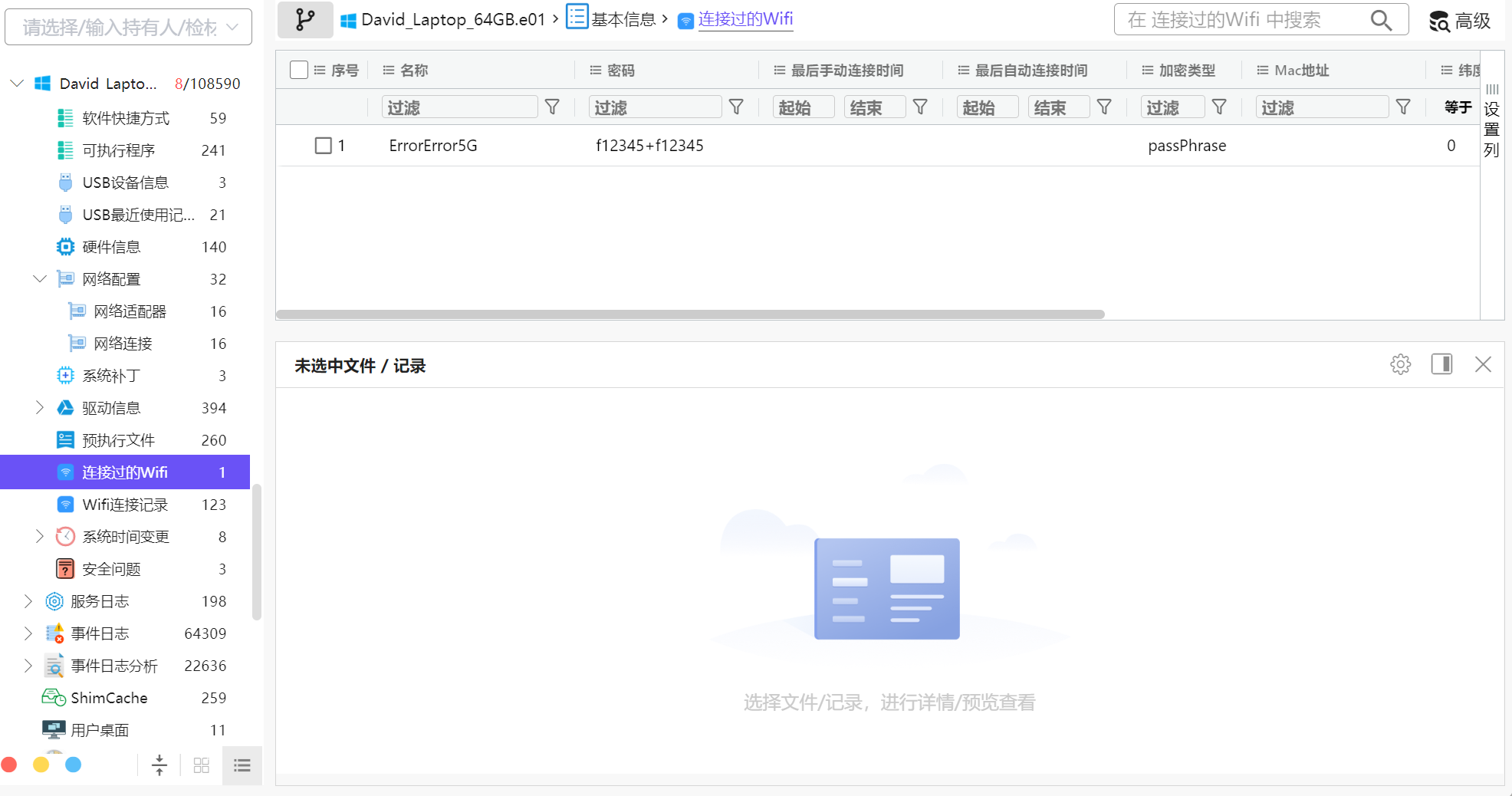Click David_Laptop_64GB.e01 in the breadcrumb
1512x796 pixels.
(453, 20)
